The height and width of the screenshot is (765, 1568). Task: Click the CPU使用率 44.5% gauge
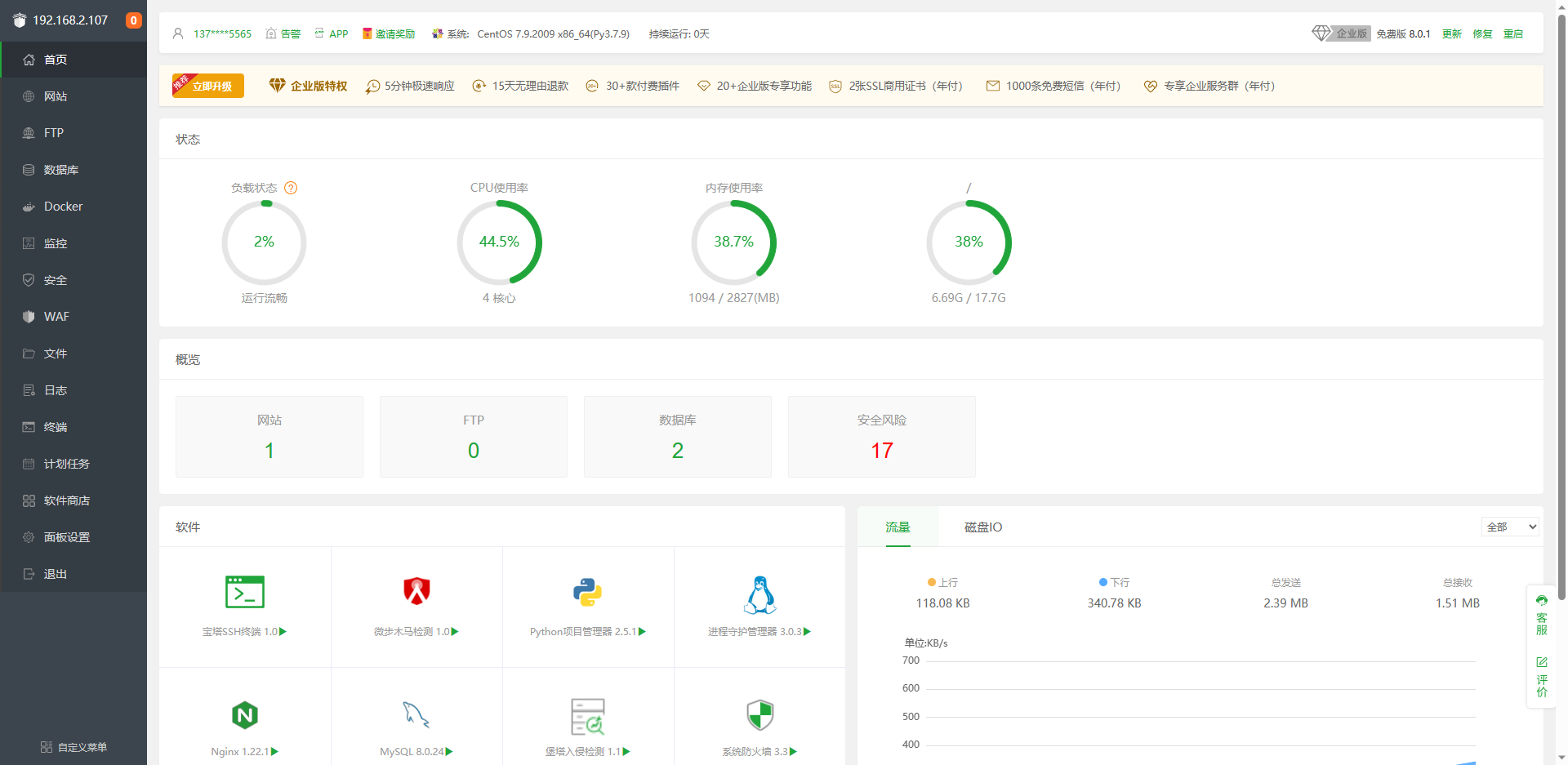pyautogui.click(x=499, y=242)
